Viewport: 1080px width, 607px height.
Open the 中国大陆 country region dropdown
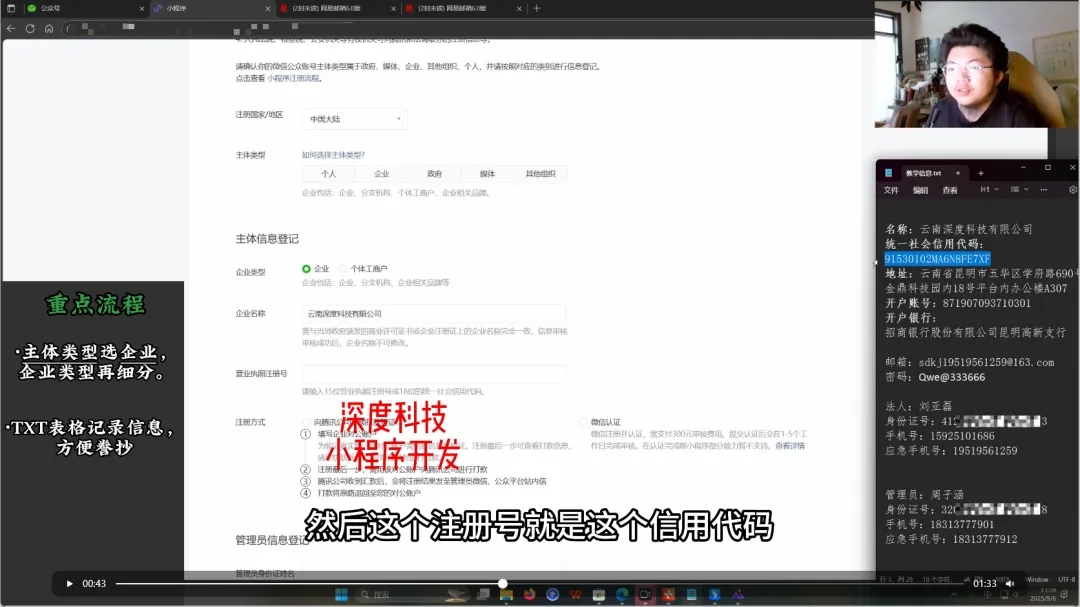(354, 118)
